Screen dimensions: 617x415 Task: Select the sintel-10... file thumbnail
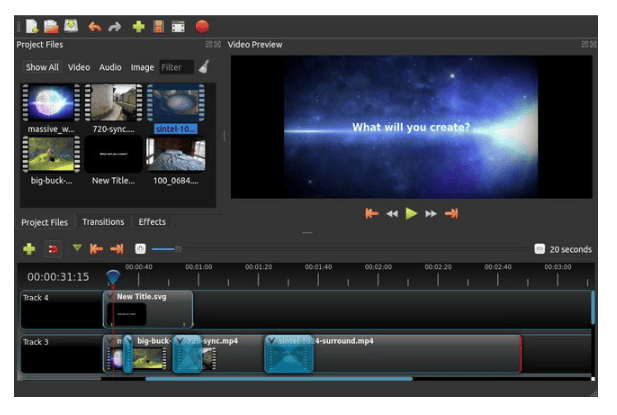[175, 103]
